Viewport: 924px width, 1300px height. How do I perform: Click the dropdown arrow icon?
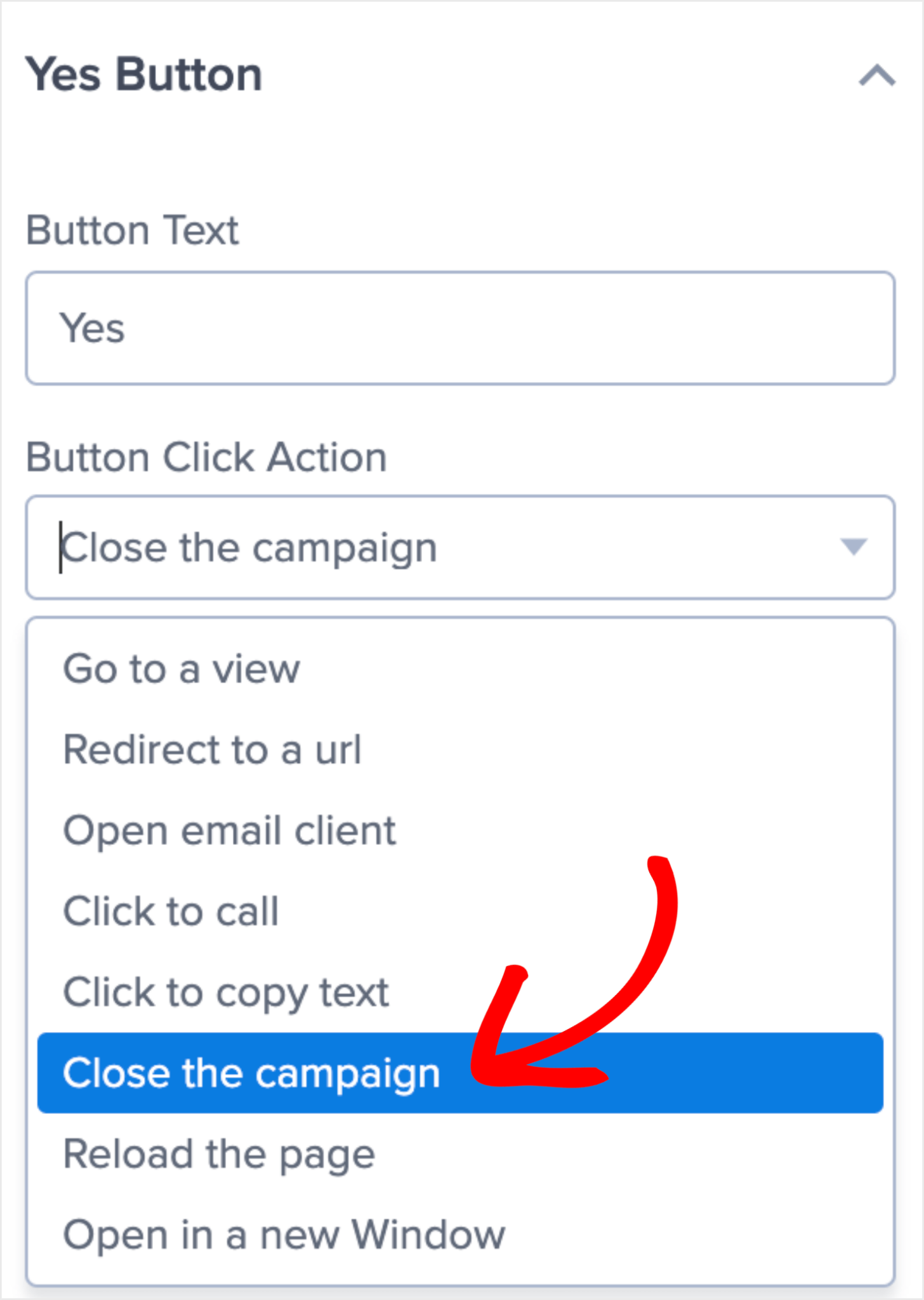click(x=854, y=547)
